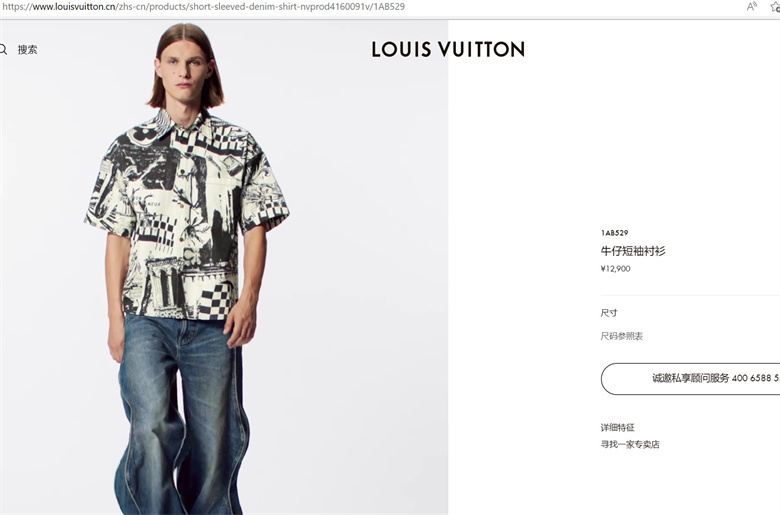
Task: Click the shirt's checkered hem pattern
Action: pyautogui.click(x=215, y=300)
